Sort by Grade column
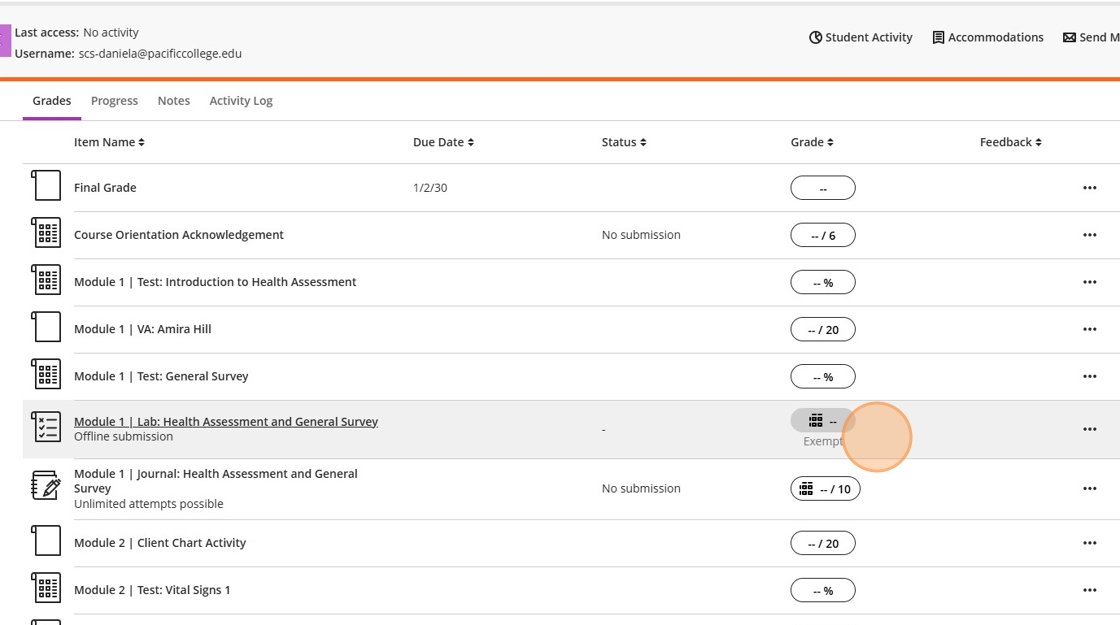 click(x=811, y=142)
